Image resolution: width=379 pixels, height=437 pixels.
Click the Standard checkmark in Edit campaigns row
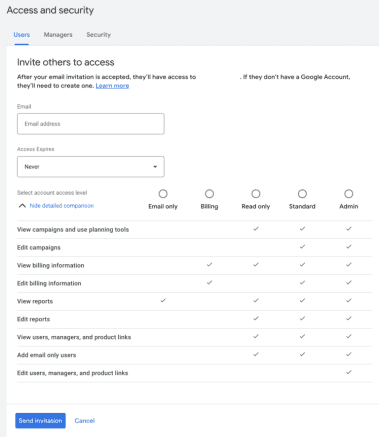pyautogui.click(x=302, y=247)
